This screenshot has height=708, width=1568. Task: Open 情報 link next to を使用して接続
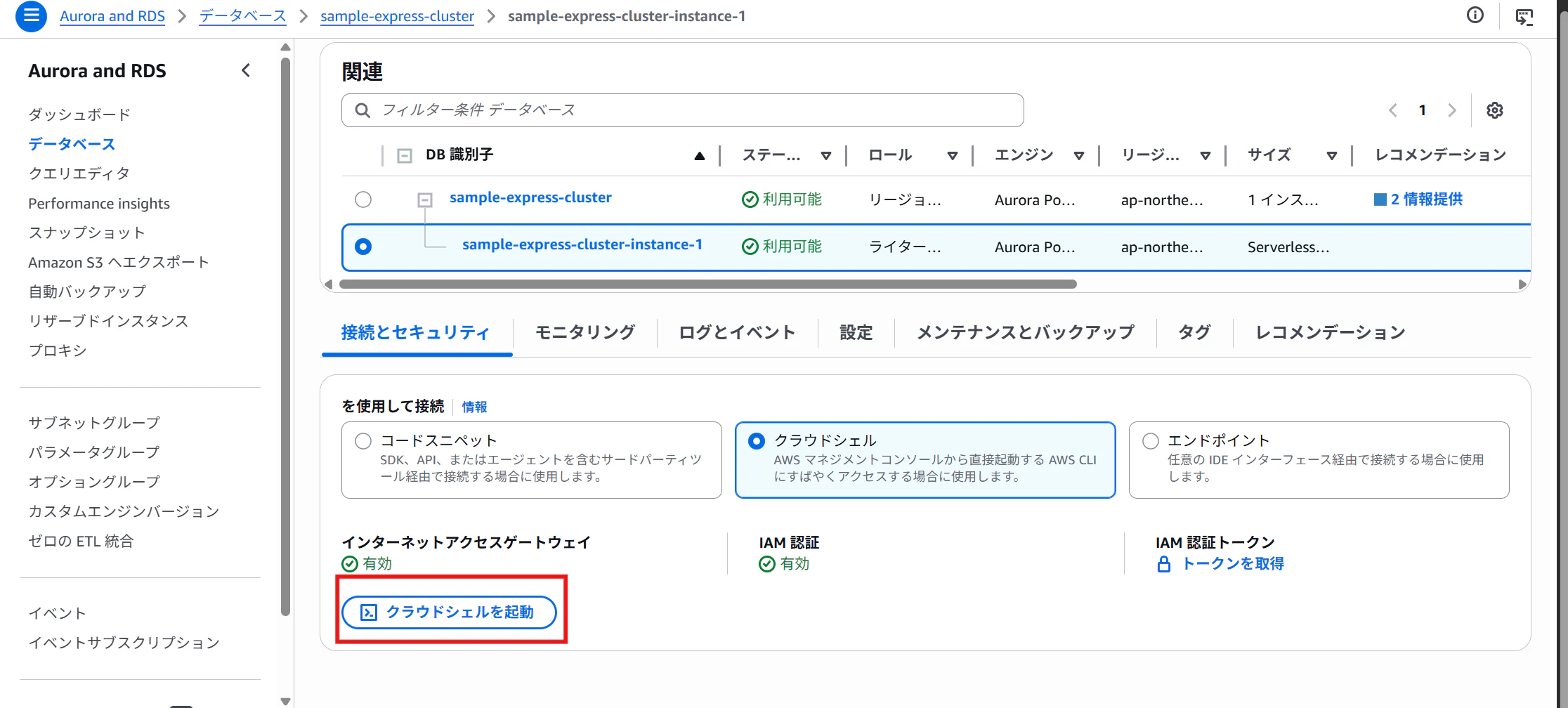point(474,407)
